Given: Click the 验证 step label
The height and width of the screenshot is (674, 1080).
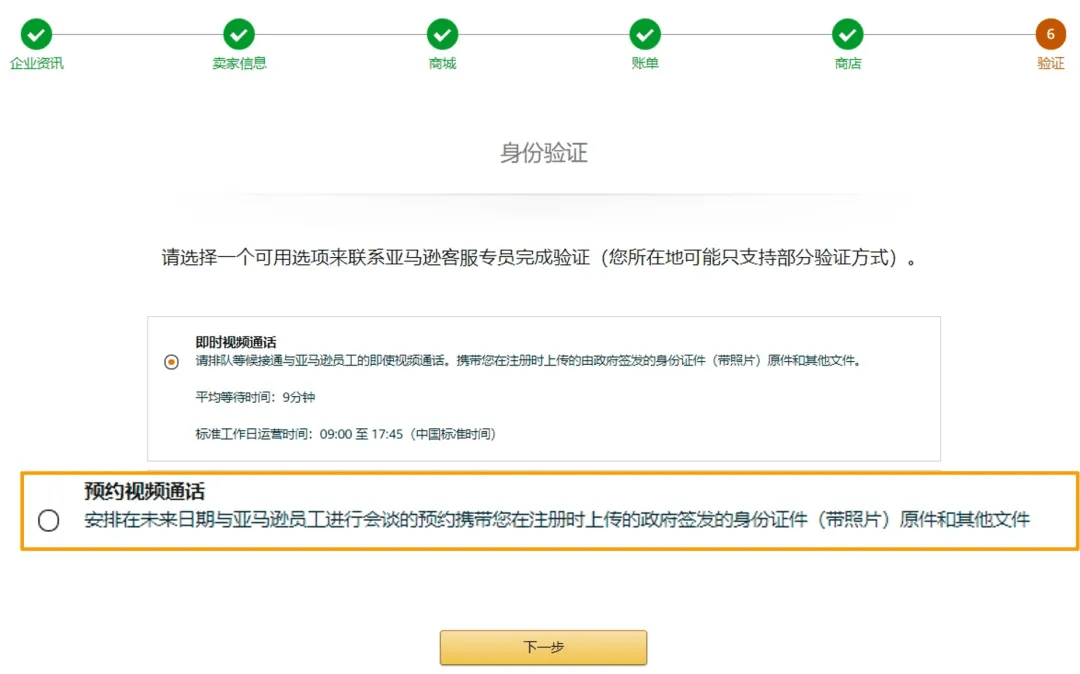Looking at the screenshot, I should pos(1050,64).
